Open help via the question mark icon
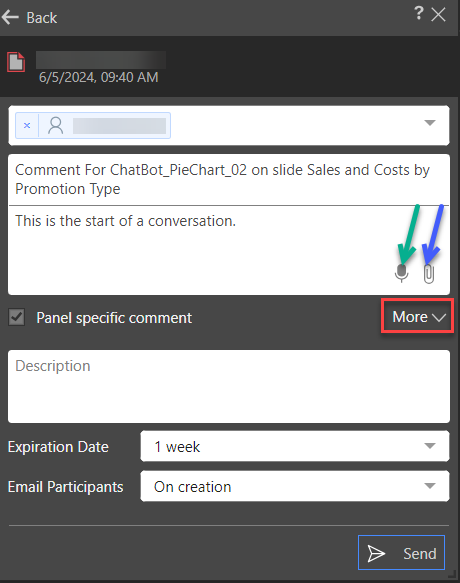The image size is (460, 583). click(x=419, y=13)
